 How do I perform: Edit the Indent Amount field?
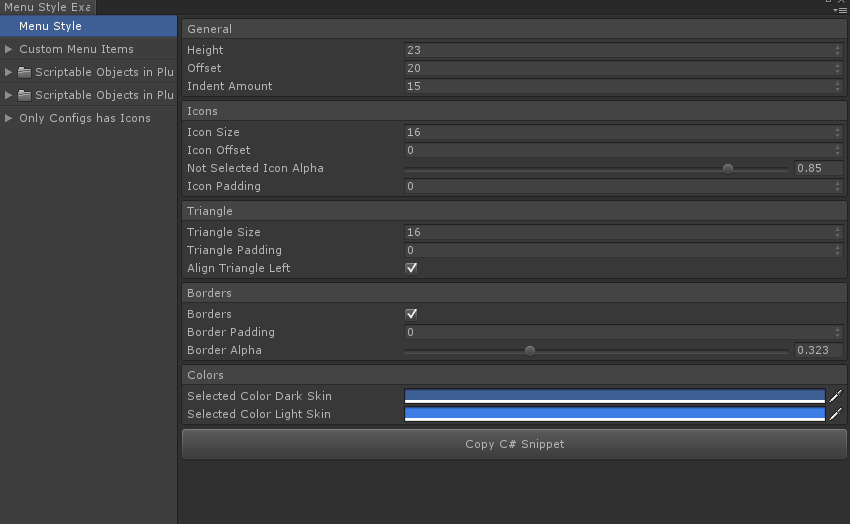point(623,86)
